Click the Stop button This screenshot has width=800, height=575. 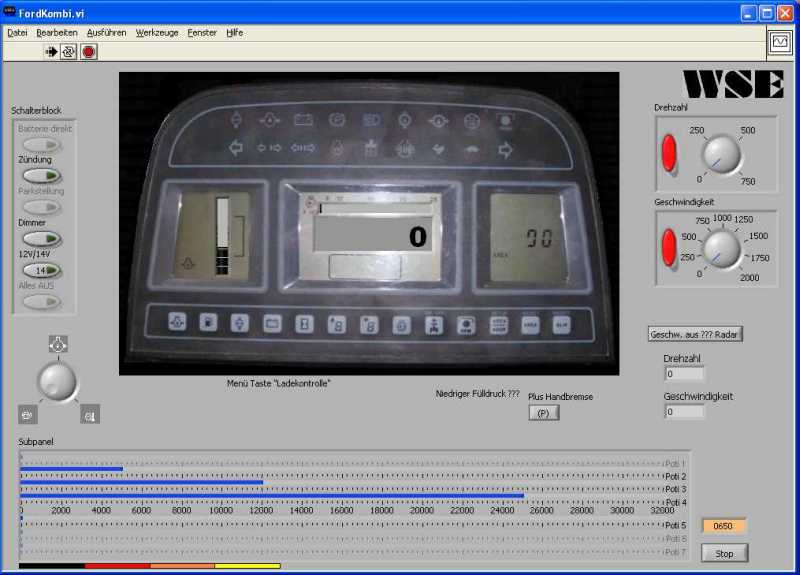724,554
